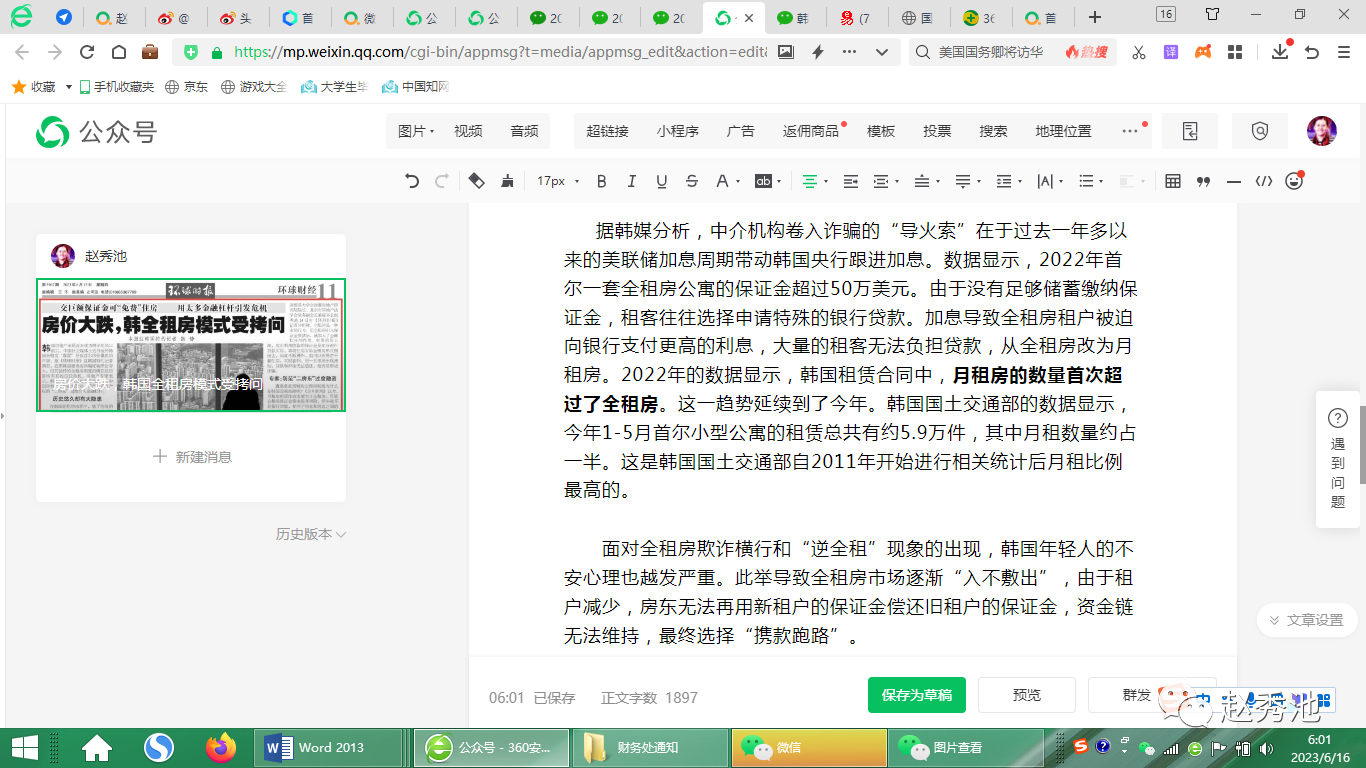This screenshot has height=768, width=1366.
Task: Expand the 图片 insert dropdown
Action: (x=415, y=131)
